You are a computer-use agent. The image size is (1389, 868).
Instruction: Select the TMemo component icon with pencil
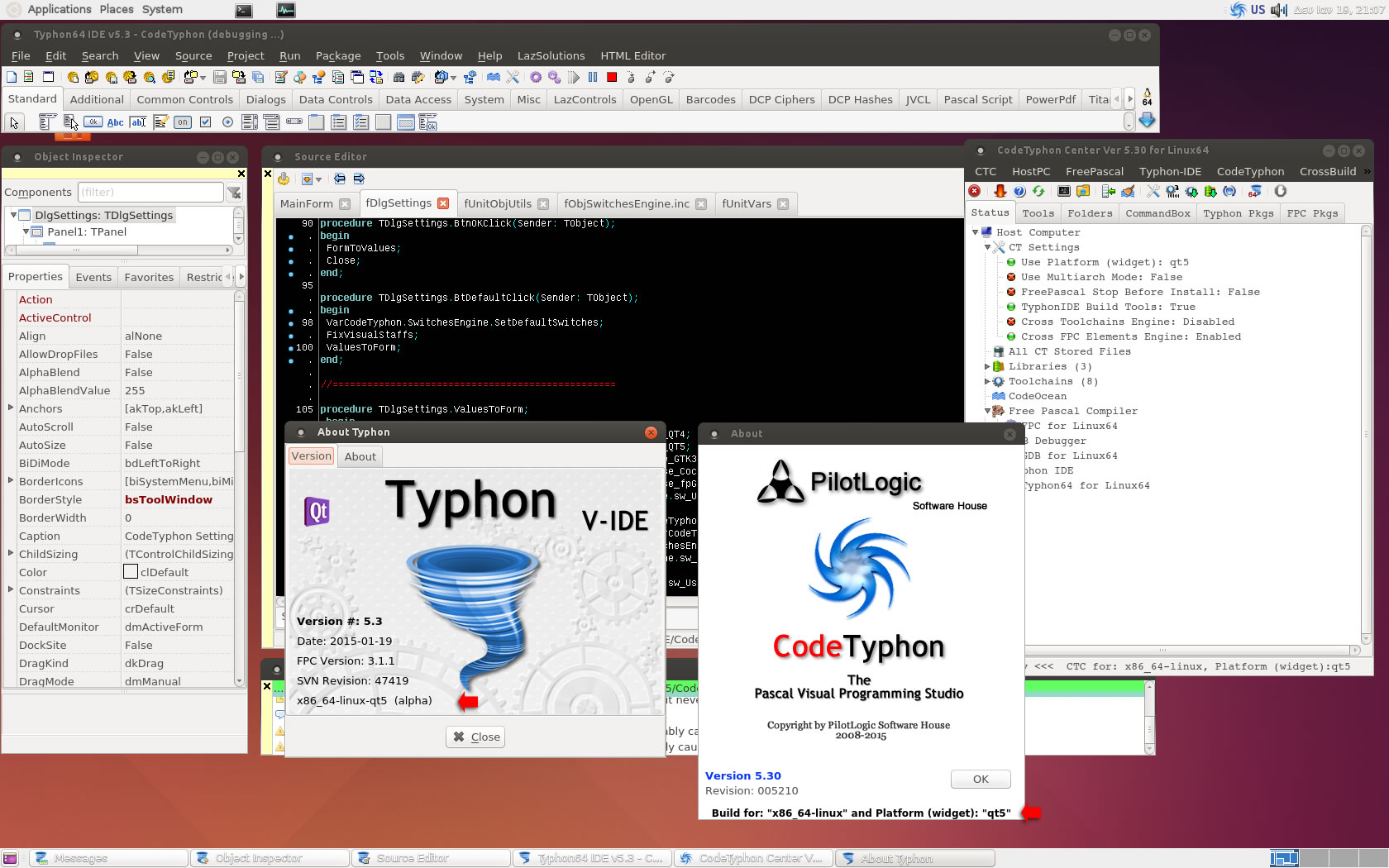coord(160,122)
